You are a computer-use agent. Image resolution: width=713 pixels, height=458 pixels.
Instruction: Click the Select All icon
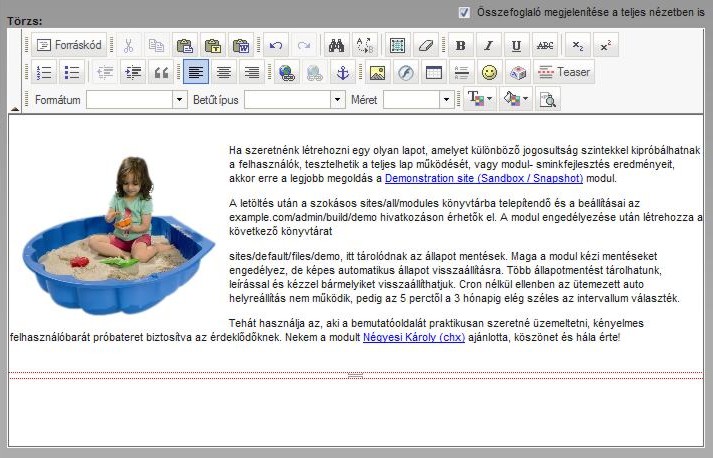click(x=398, y=45)
